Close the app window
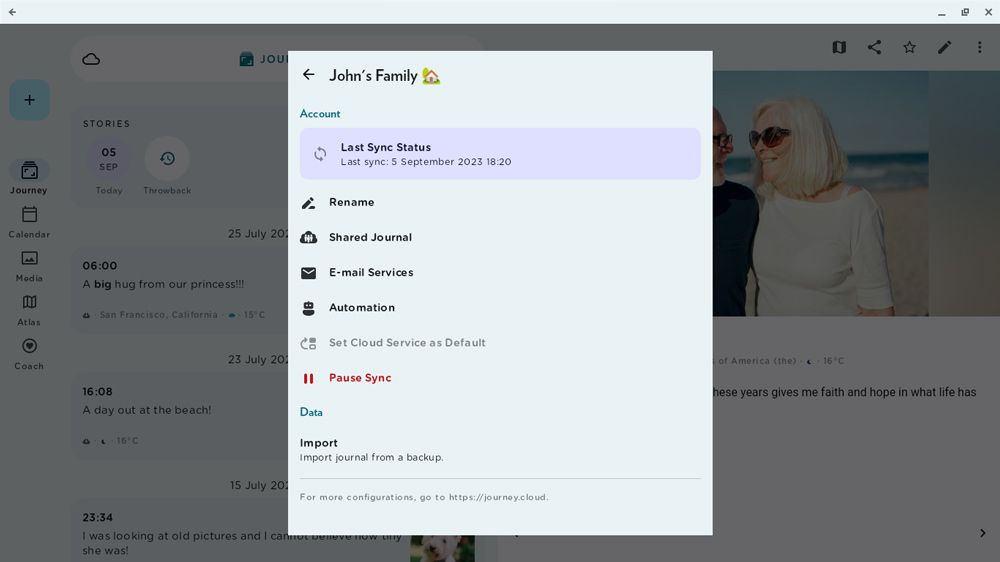The image size is (1000, 562). click(x=988, y=12)
